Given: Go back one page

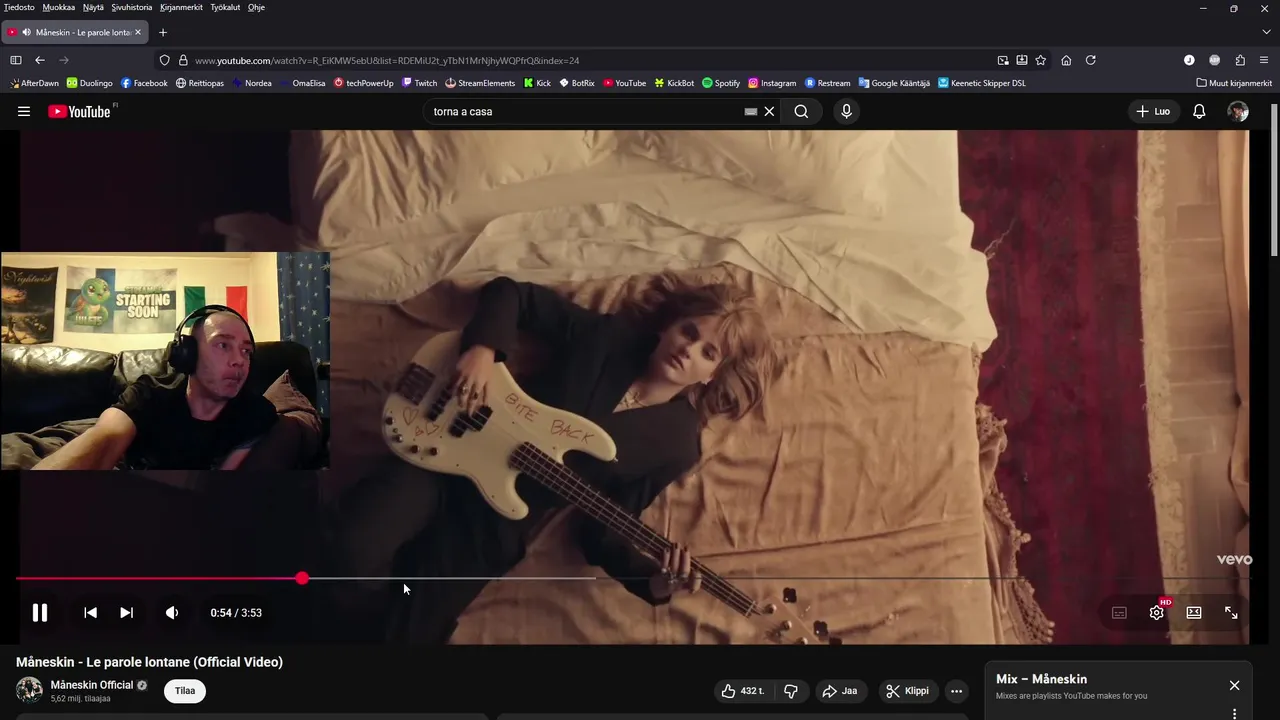Looking at the screenshot, I should coord(40,60).
